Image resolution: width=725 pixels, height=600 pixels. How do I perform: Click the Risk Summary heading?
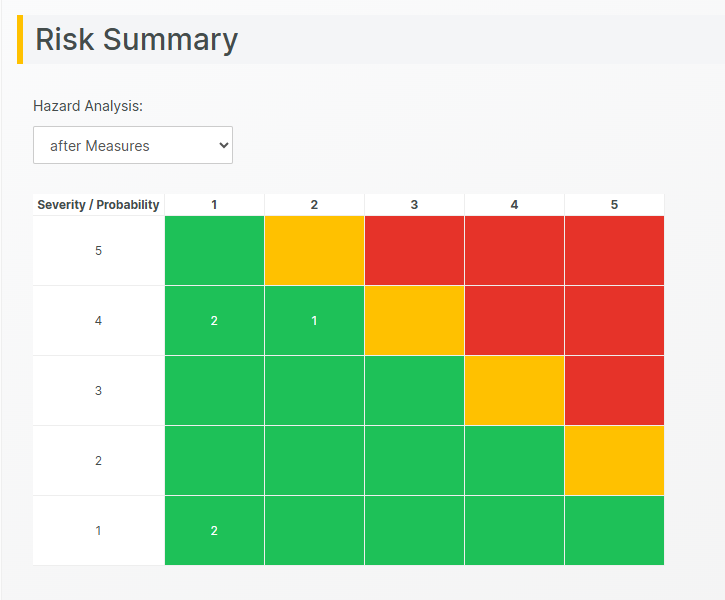point(136,39)
